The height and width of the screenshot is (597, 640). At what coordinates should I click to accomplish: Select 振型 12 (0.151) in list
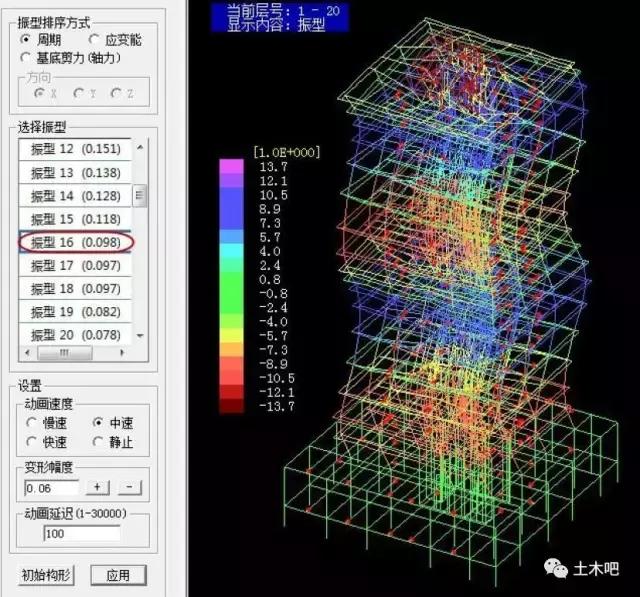coord(75,149)
